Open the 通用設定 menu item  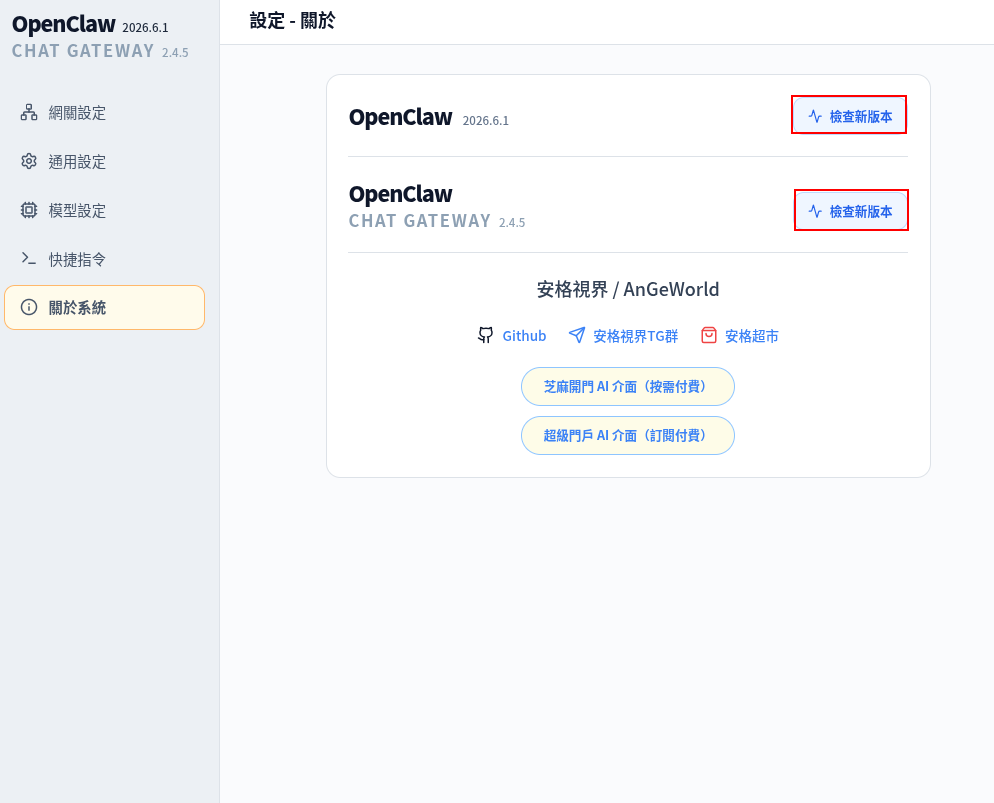[105, 162]
